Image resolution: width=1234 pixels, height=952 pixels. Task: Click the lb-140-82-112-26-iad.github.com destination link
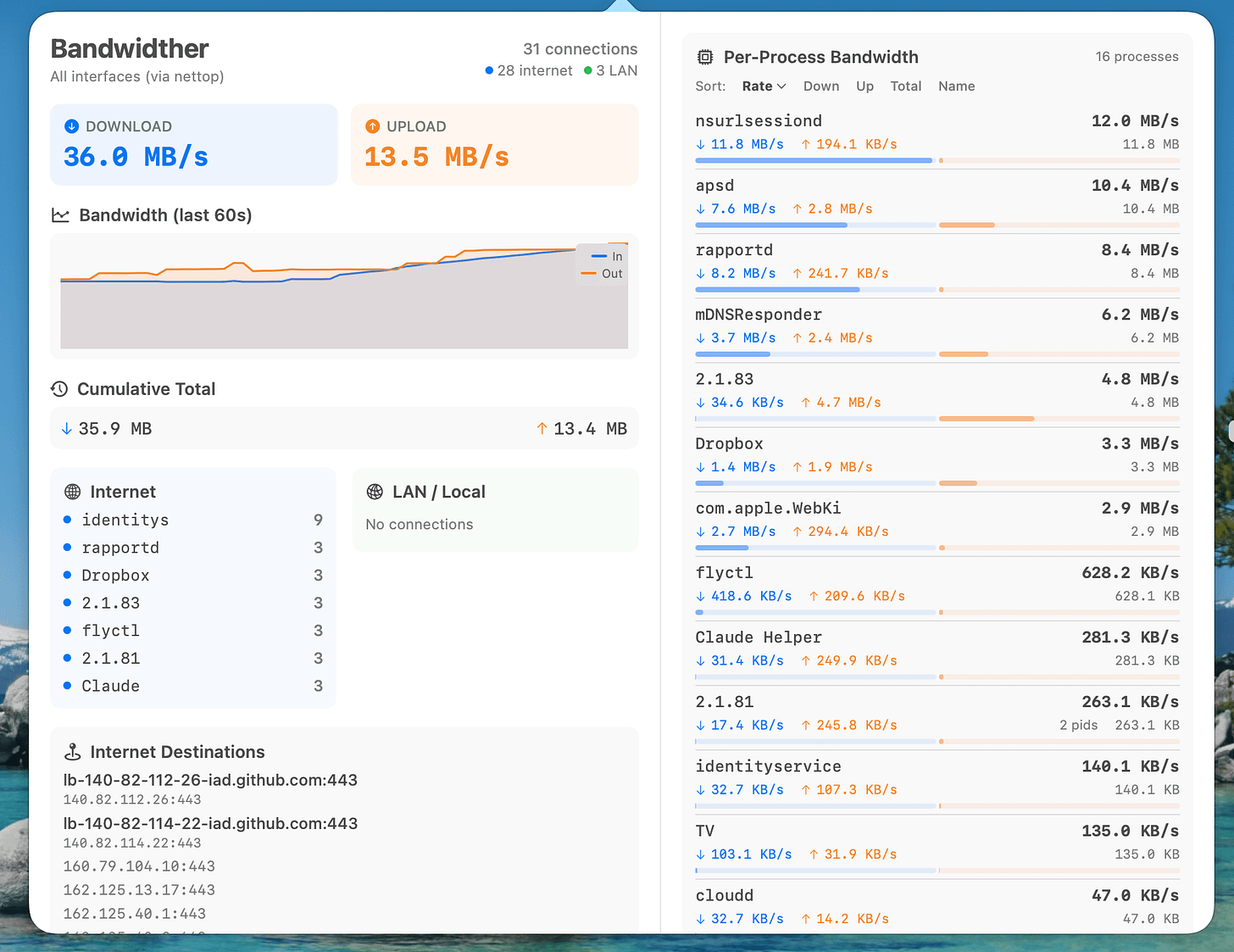209,780
